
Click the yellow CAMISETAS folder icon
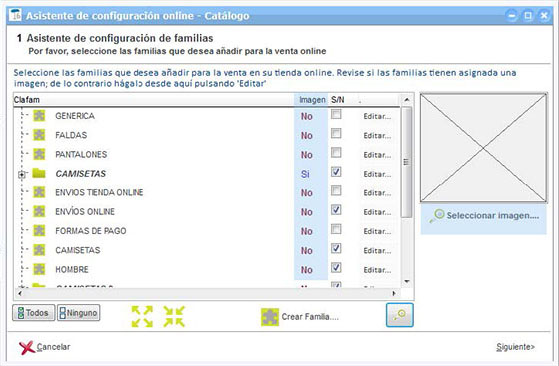39,173
